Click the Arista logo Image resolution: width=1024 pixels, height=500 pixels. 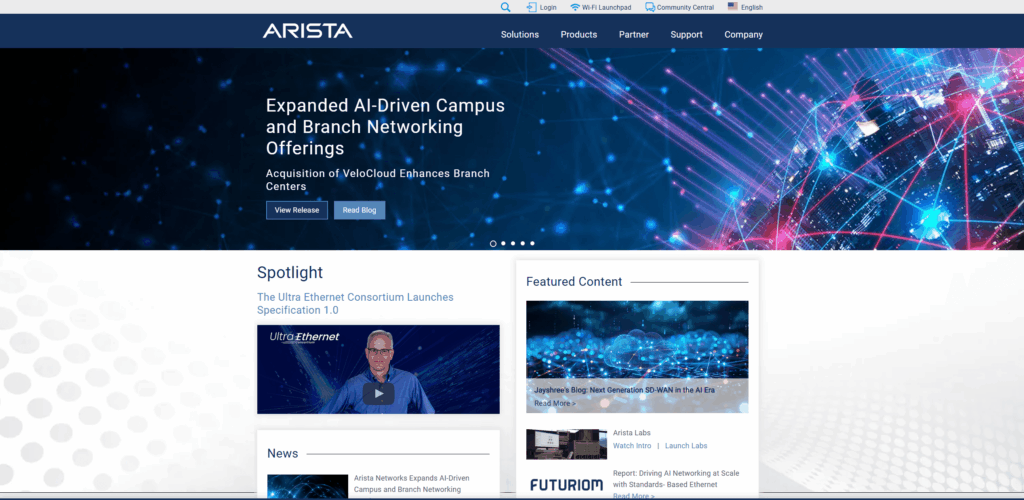(308, 31)
